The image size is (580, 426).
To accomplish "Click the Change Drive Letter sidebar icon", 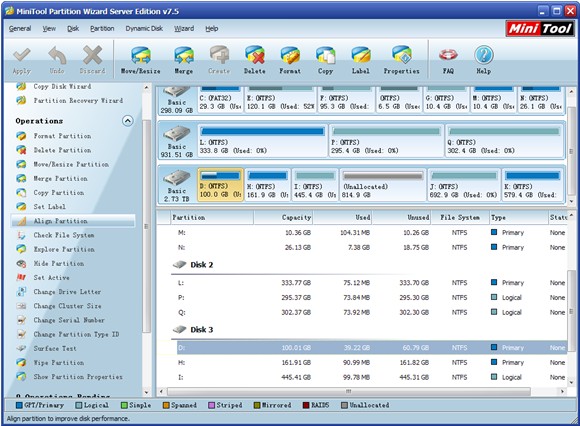I will click(x=21, y=291).
